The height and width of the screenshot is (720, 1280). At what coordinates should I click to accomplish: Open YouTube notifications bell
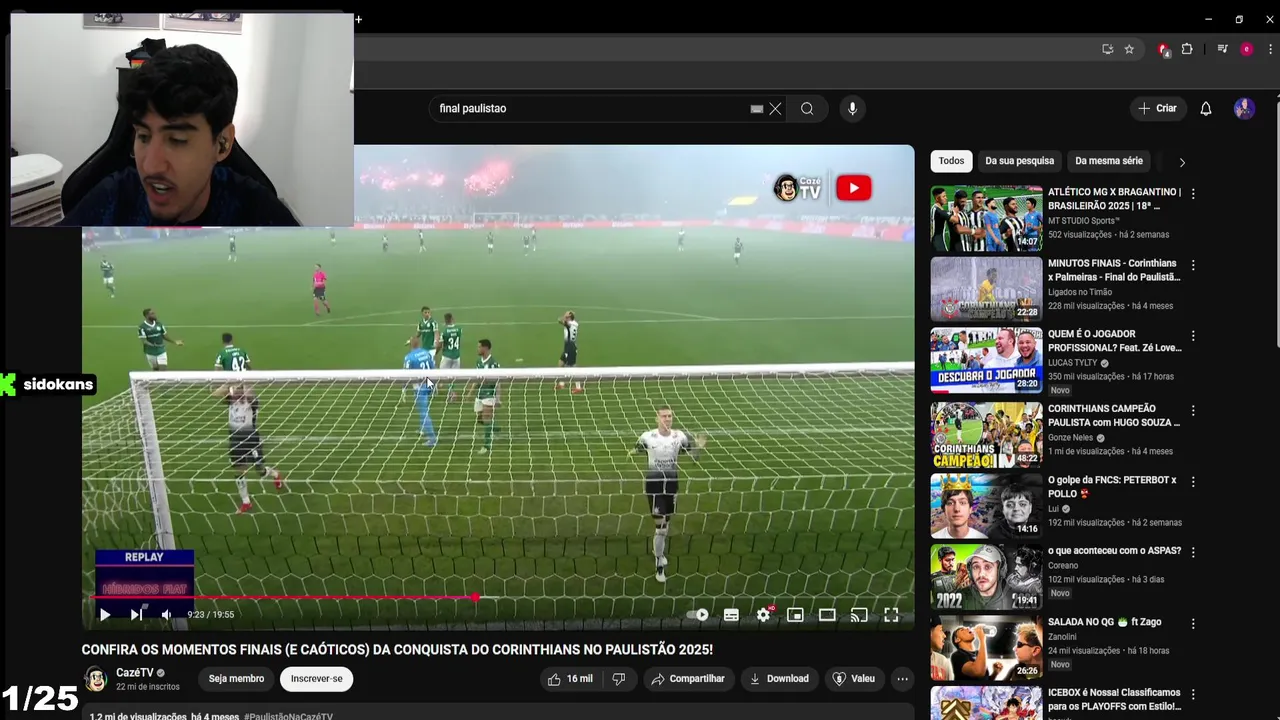[1206, 108]
